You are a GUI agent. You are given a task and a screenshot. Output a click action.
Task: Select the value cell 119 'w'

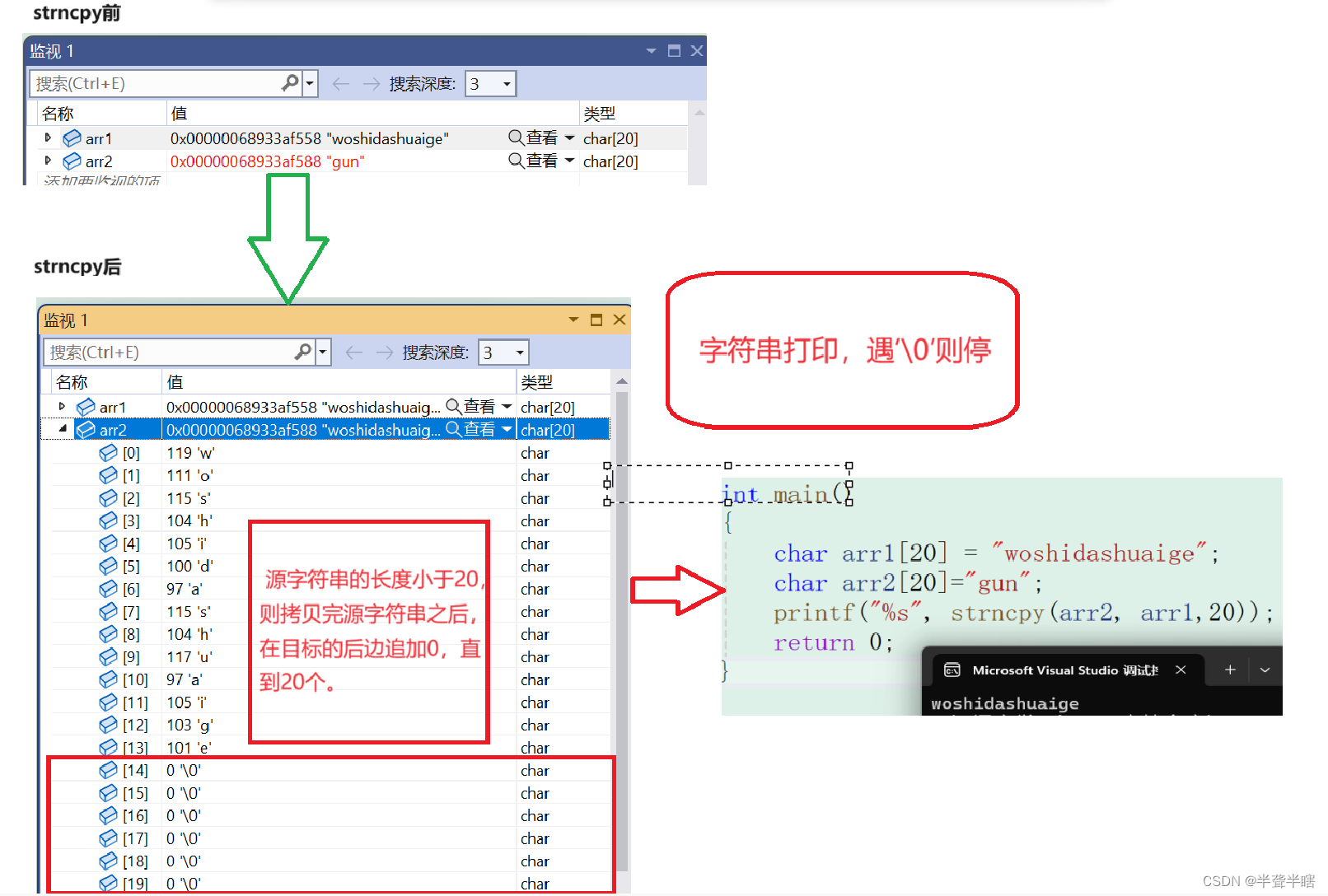point(190,453)
